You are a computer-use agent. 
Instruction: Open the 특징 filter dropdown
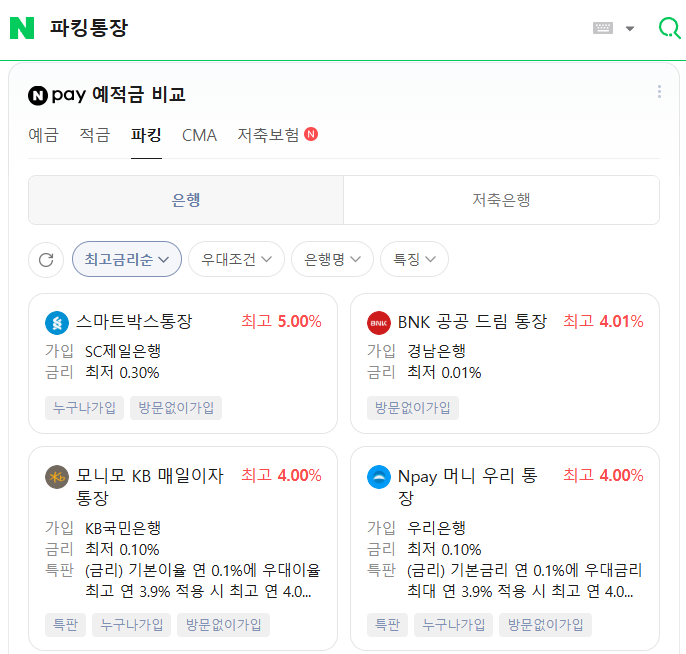[x=414, y=259]
